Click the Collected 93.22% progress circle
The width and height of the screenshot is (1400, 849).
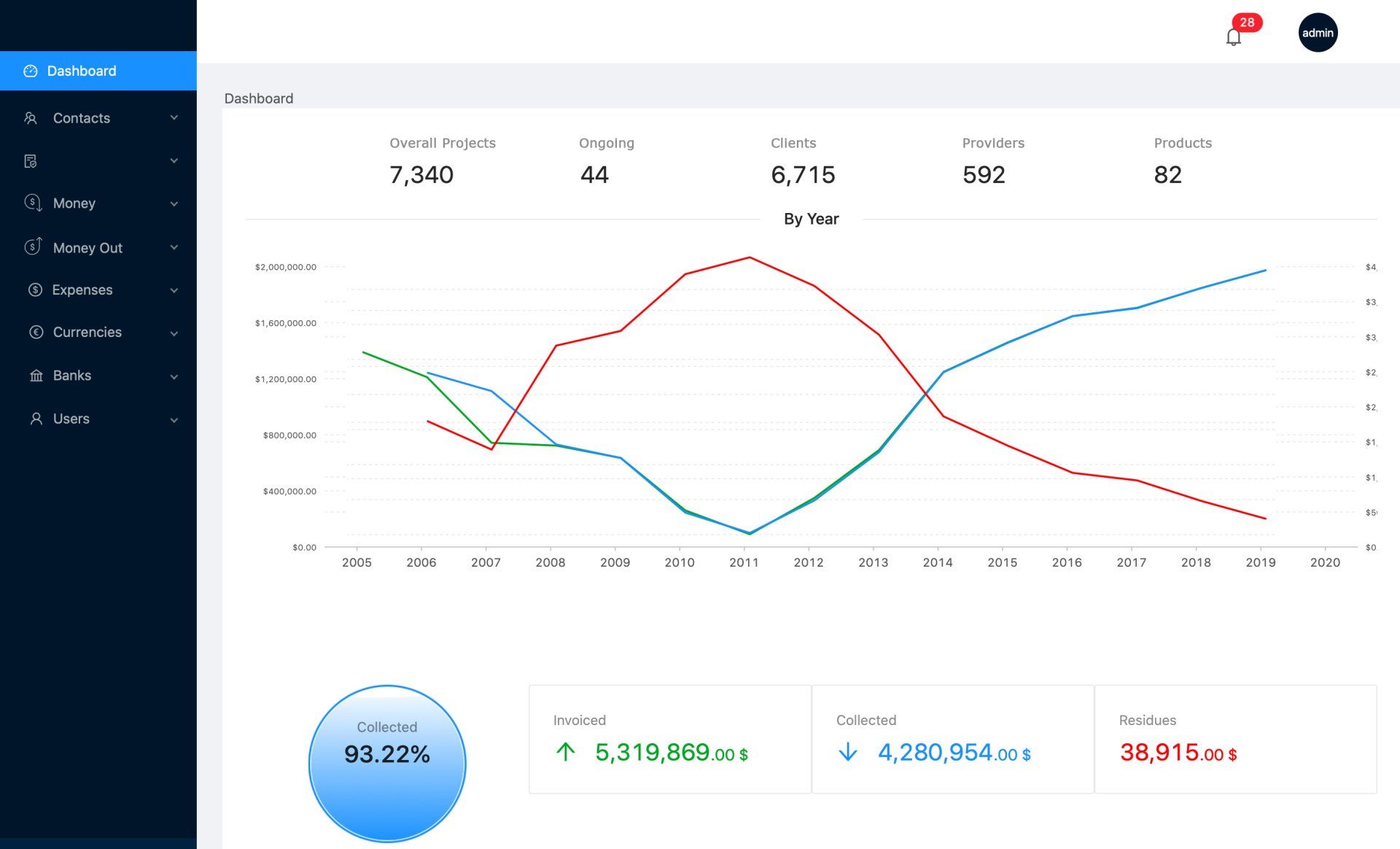[387, 763]
